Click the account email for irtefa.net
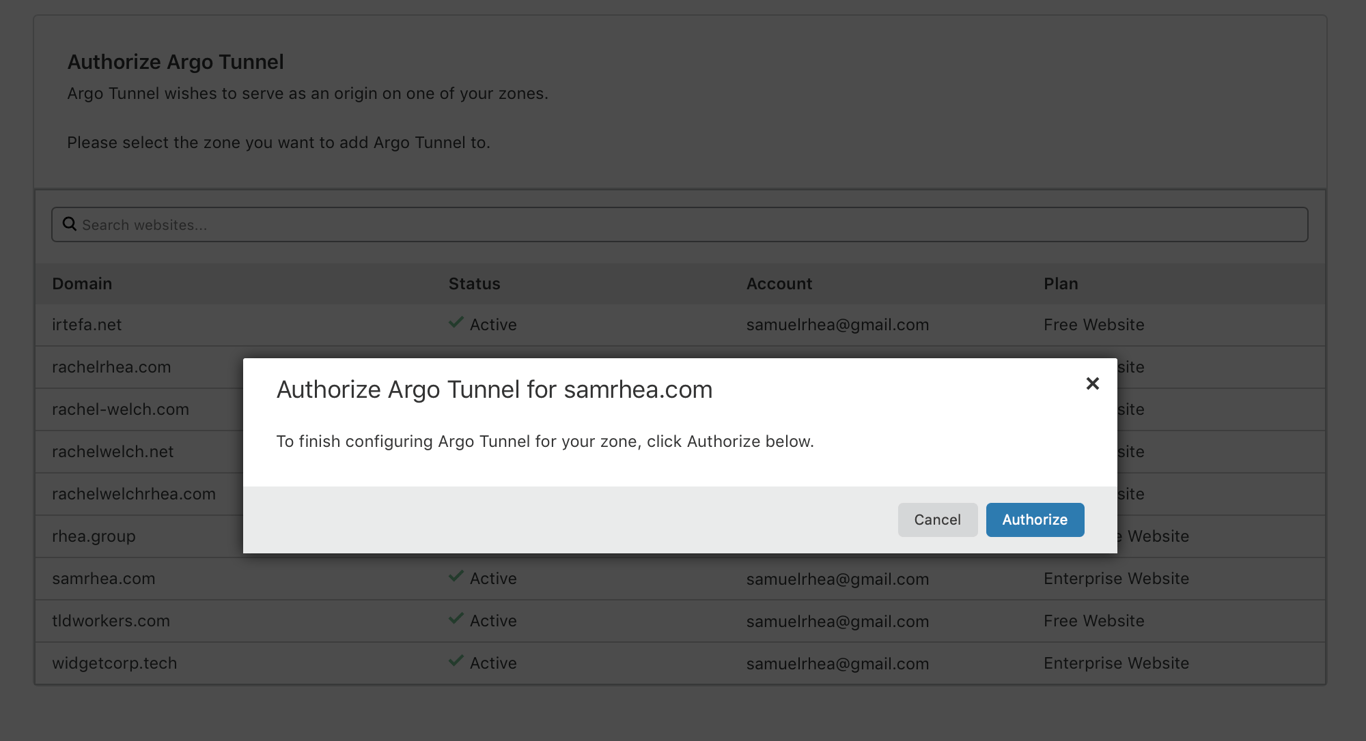Viewport: 1366px width, 741px height. pyautogui.click(x=838, y=325)
